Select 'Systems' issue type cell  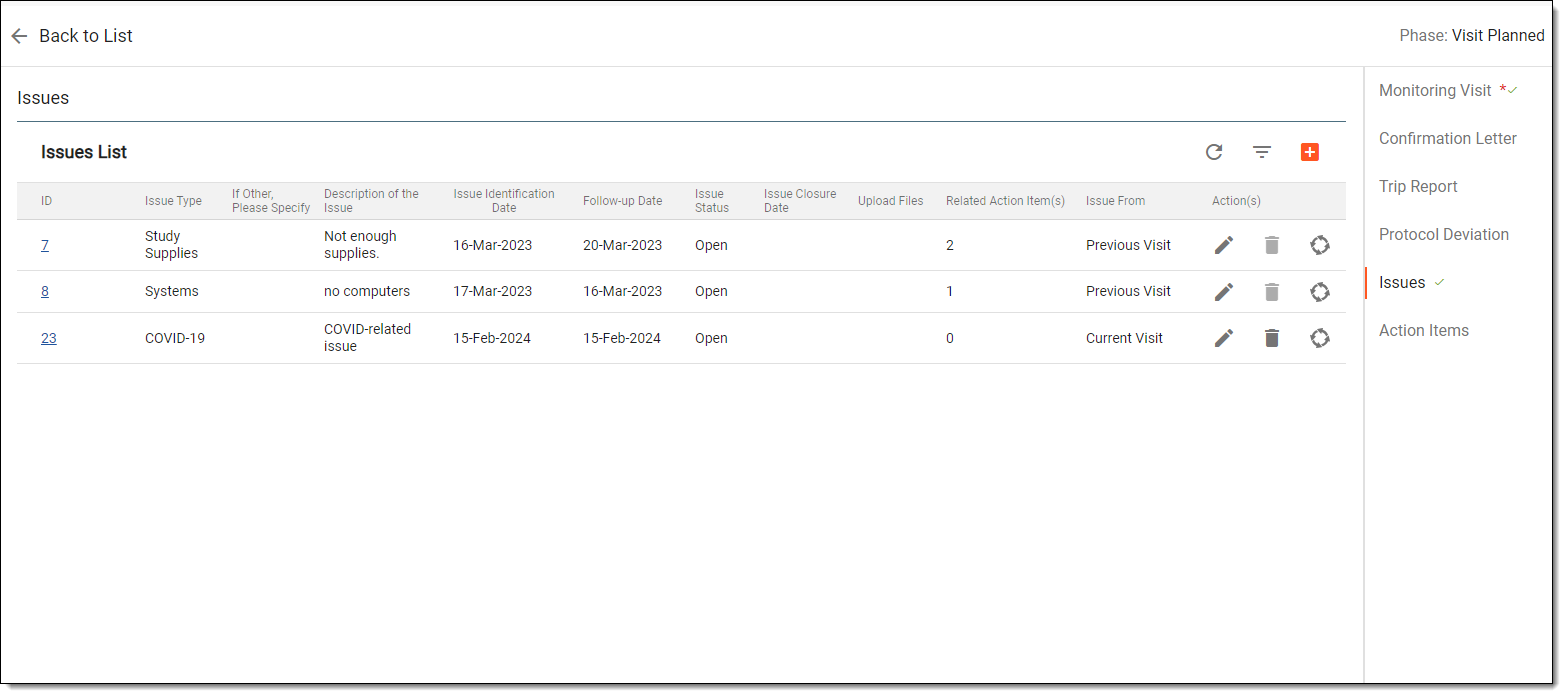(172, 291)
